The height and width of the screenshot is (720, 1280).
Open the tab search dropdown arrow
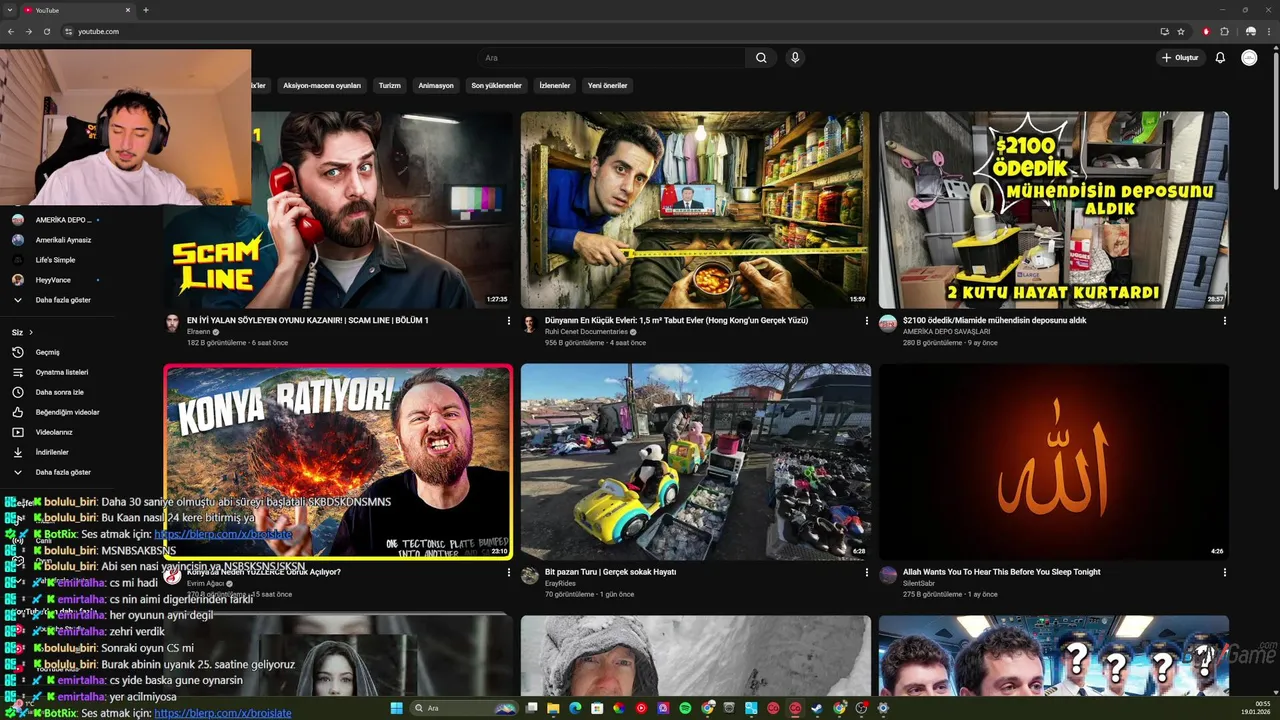click(9, 10)
